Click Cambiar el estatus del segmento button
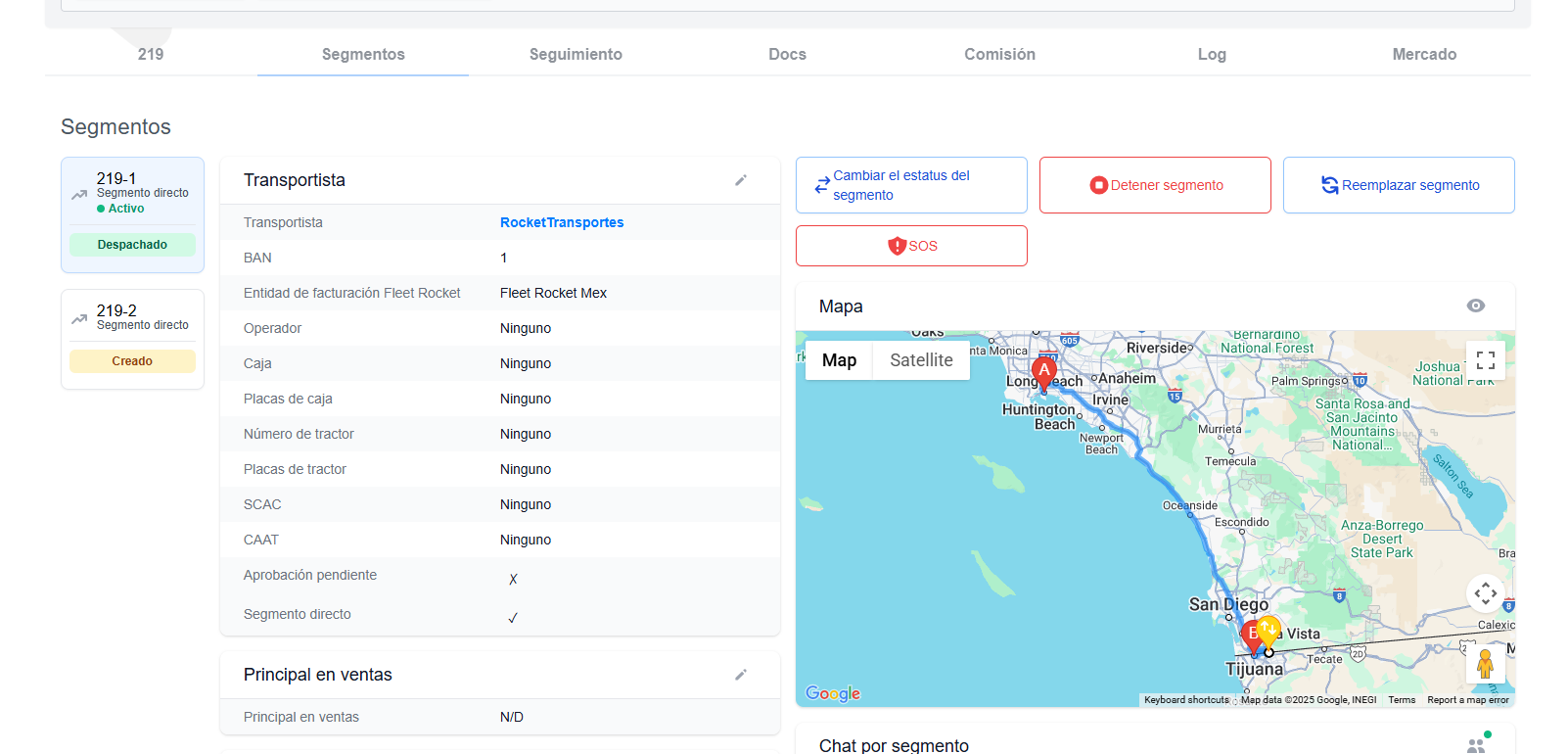This screenshot has width=1568, height=754. (911, 185)
